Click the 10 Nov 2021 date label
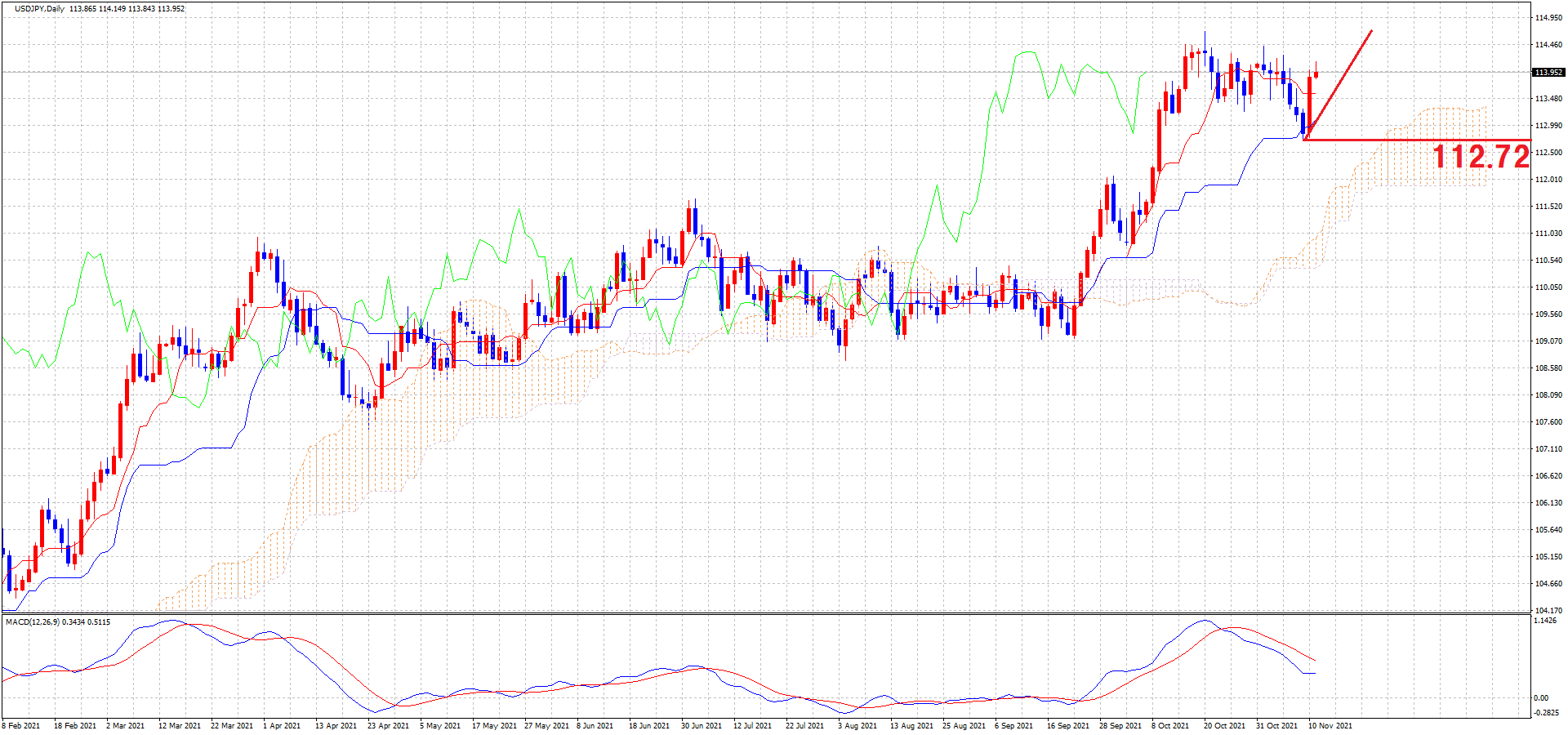 coord(1330,725)
